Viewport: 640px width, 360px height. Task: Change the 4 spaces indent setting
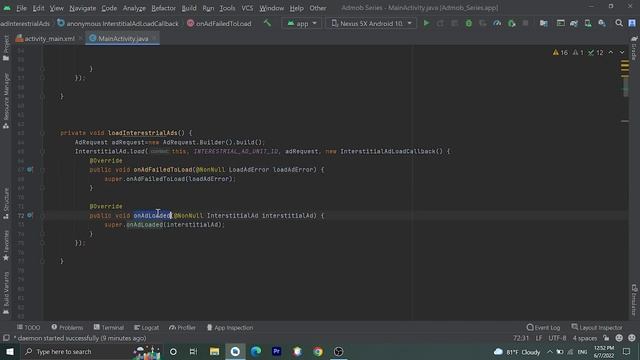pyautogui.click(x=584, y=338)
